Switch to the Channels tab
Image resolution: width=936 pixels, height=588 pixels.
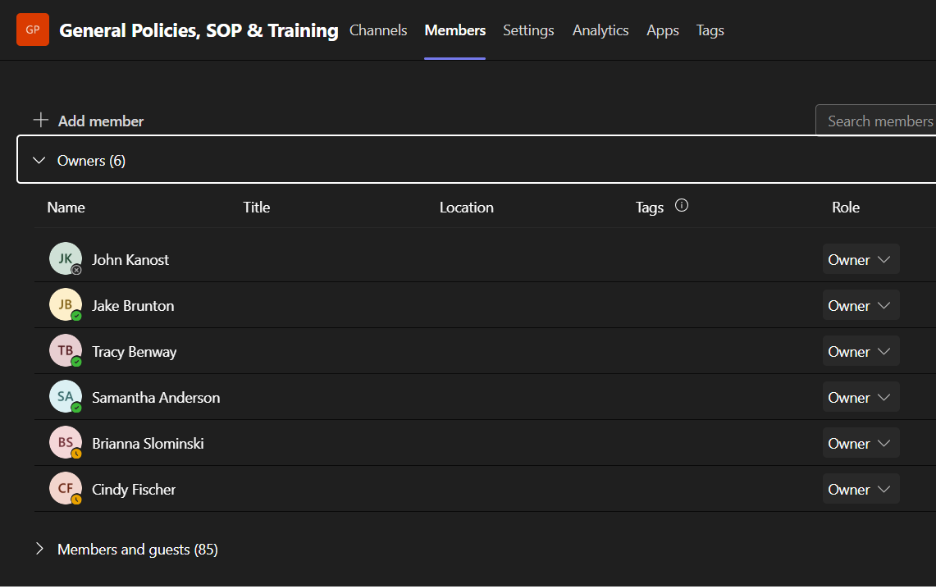tap(378, 30)
